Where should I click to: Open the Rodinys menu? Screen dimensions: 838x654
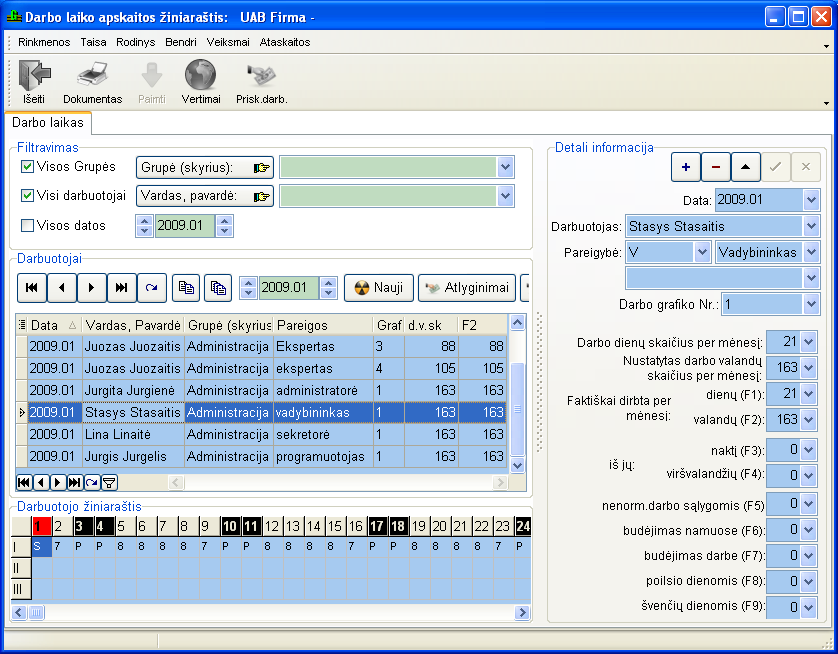pos(136,42)
